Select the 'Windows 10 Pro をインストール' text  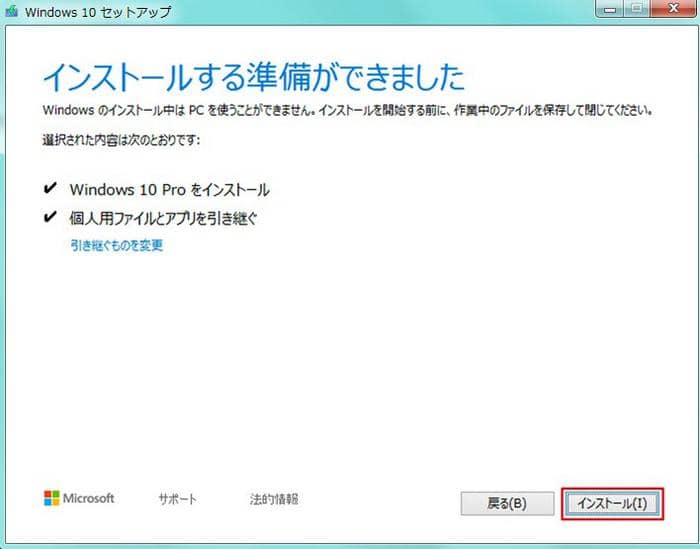click(x=170, y=190)
